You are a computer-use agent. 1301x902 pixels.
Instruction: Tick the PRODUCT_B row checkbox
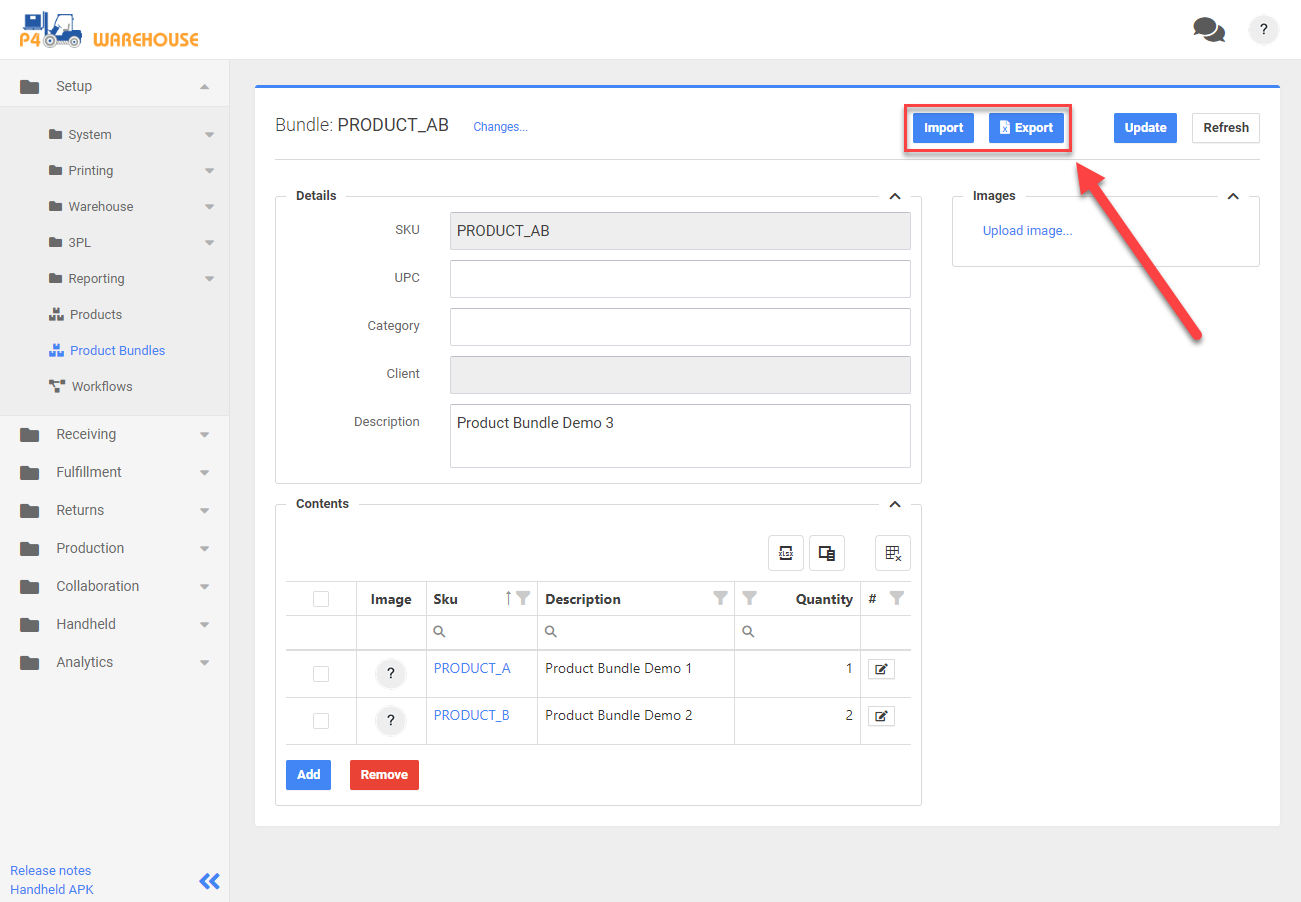pyautogui.click(x=321, y=721)
